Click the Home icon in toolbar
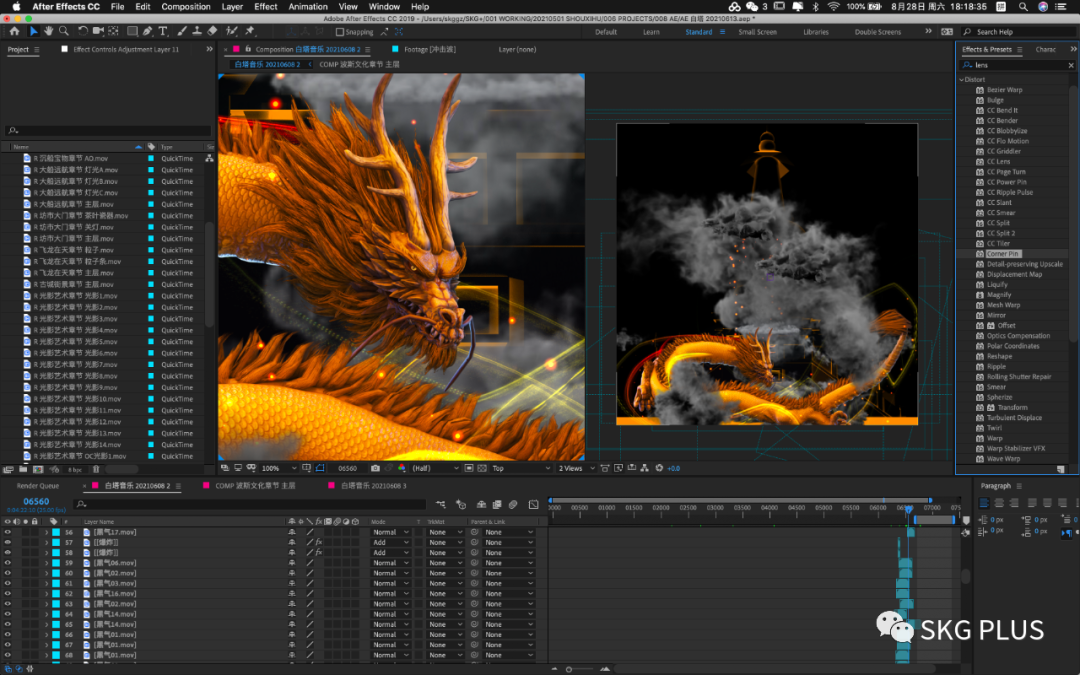This screenshot has width=1080, height=675. pyautogui.click(x=15, y=31)
